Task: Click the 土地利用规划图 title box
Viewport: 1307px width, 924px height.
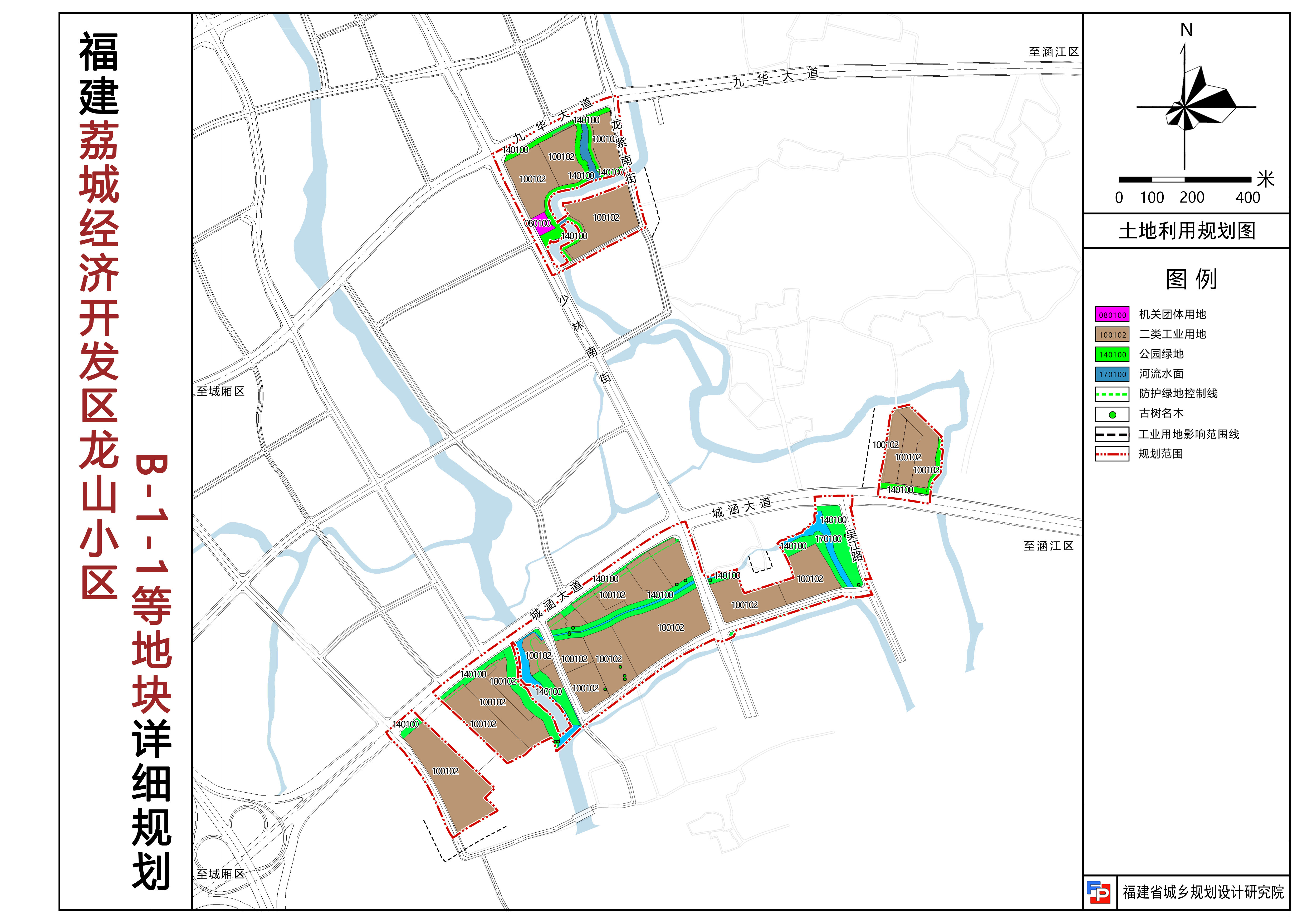Action: pos(1186,231)
